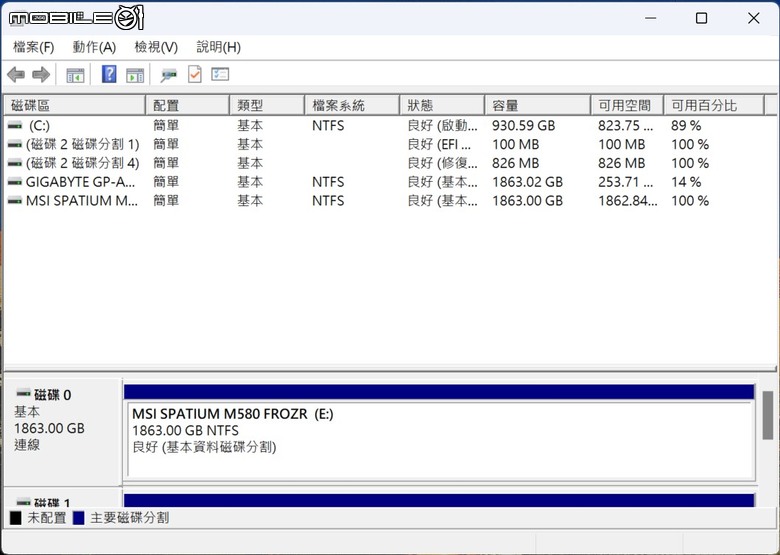Sort by the 配置 column header

tap(188, 105)
